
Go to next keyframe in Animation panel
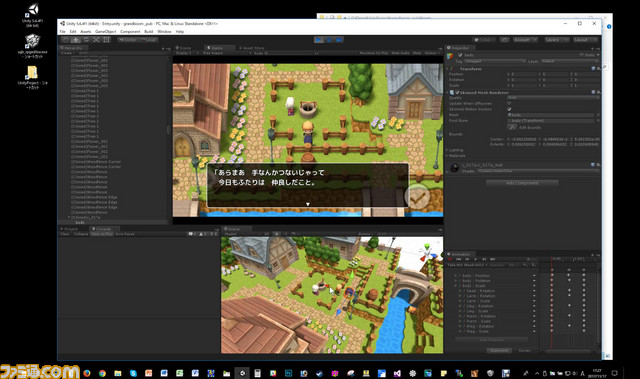pos(484,259)
